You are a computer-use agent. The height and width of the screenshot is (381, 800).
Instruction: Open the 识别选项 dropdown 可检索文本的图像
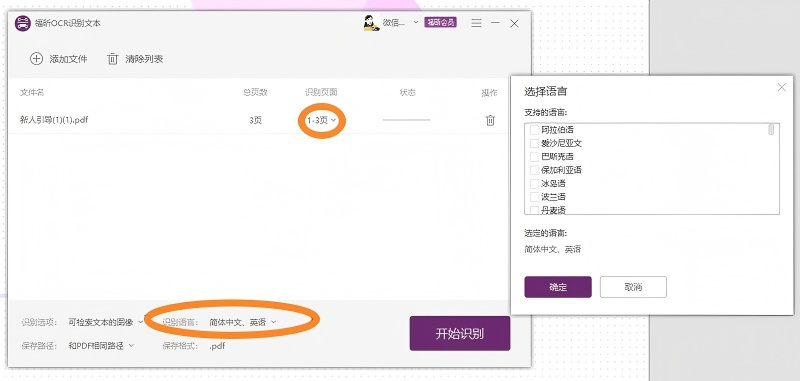point(106,322)
